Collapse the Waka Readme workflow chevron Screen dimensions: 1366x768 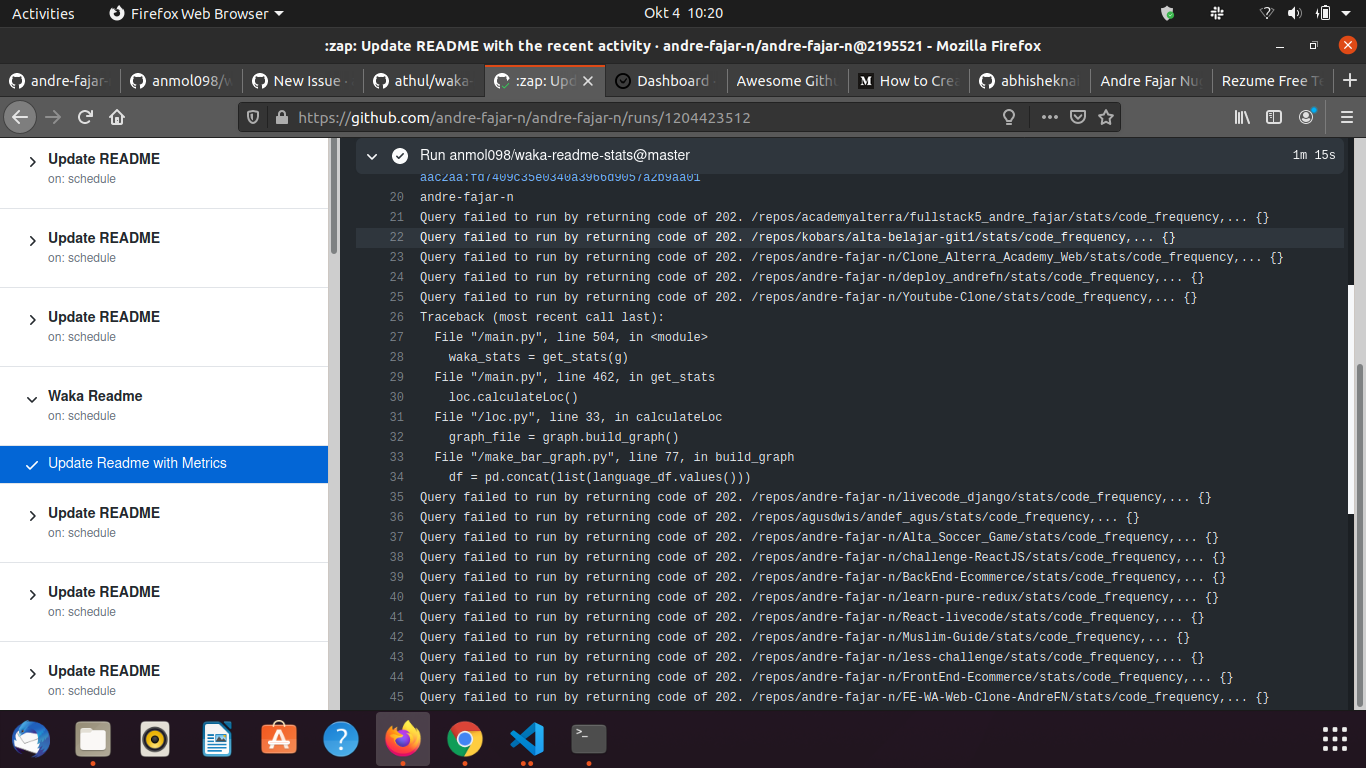pyautogui.click(x=31, y=398)
